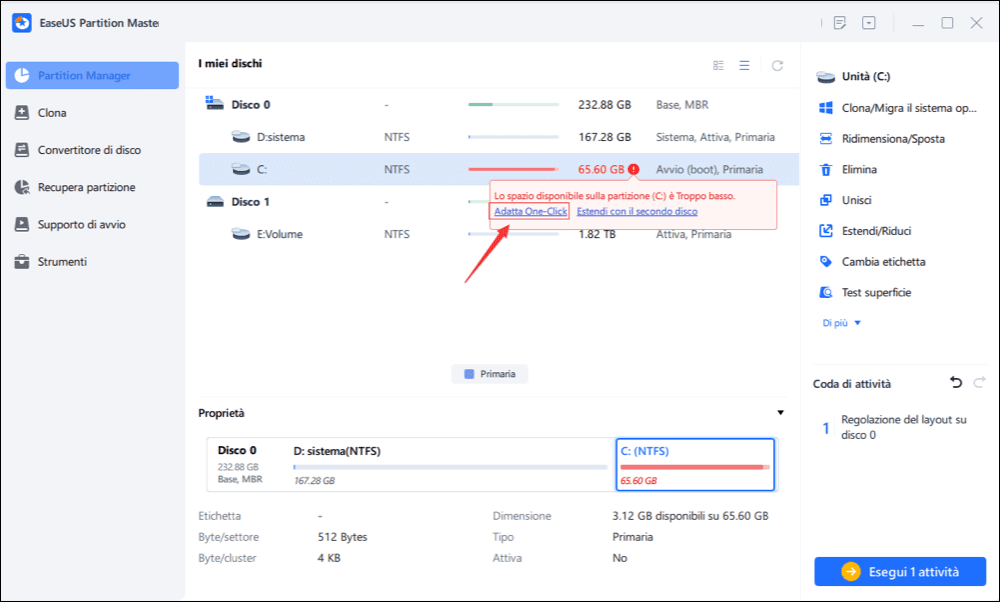Image resolution: width=1000 pixels, height=602 pixels.
Task: Select the E:Volume partition row
Action: (x=499, y=234)
